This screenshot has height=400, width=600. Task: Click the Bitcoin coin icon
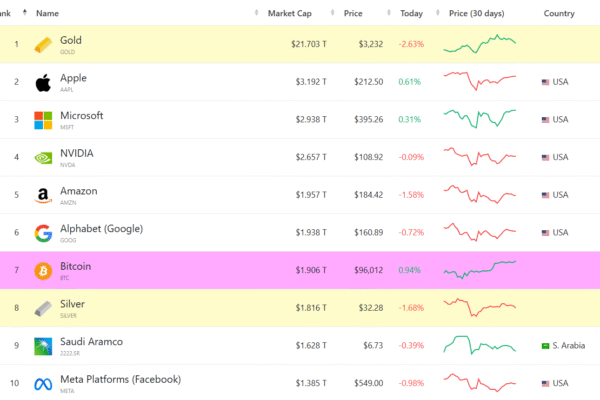point(43,271)
